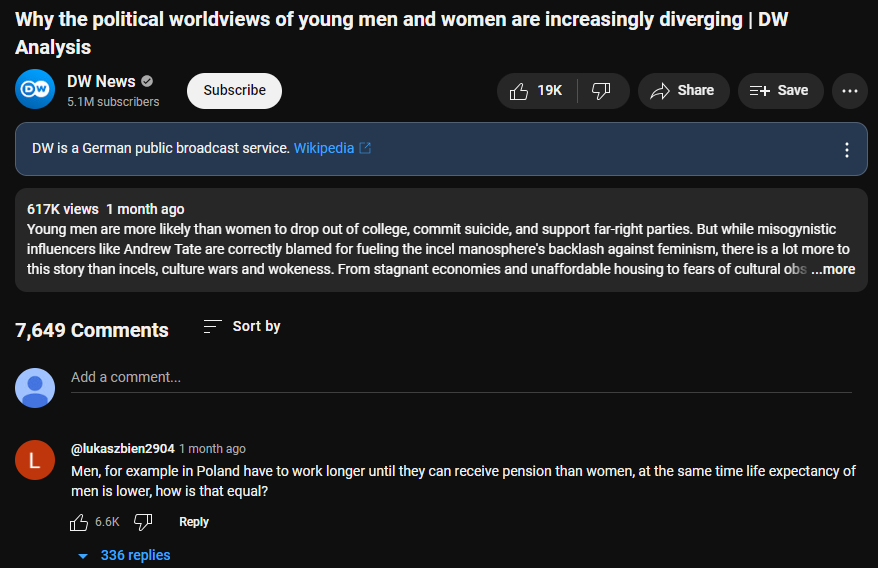878x568 pixels.
Task: Open the @lukaszbien2904 commenter avatar
Action: click(35, 460)
